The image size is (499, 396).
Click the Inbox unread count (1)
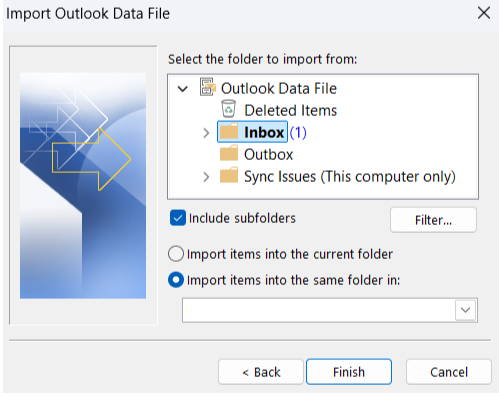298,133
